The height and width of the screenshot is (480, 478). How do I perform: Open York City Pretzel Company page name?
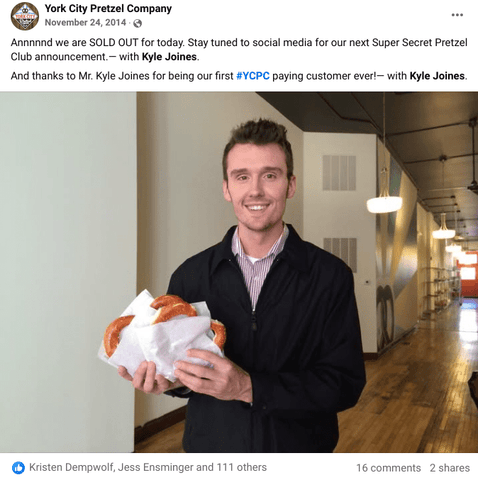coord(108,8)
